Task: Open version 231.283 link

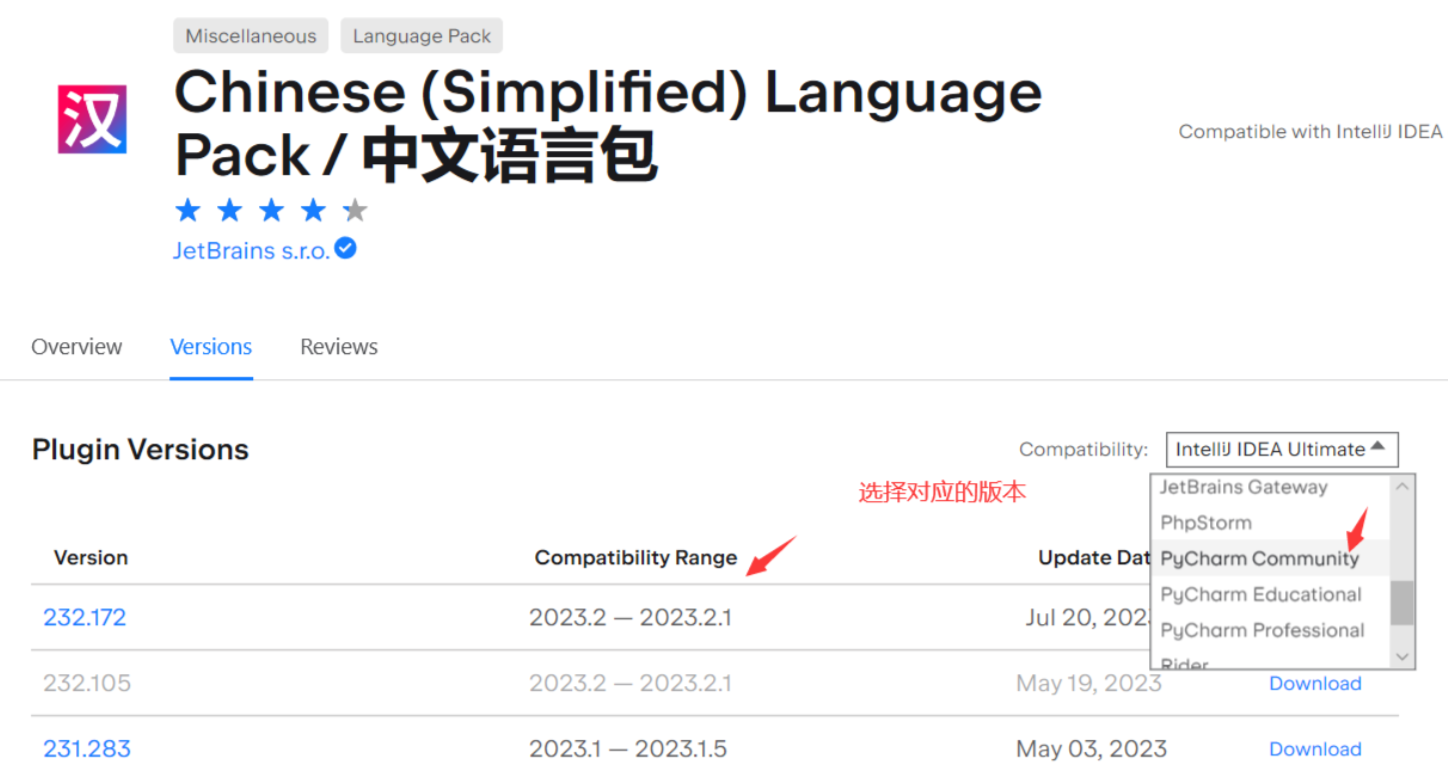Action: (x=87, y=748)
